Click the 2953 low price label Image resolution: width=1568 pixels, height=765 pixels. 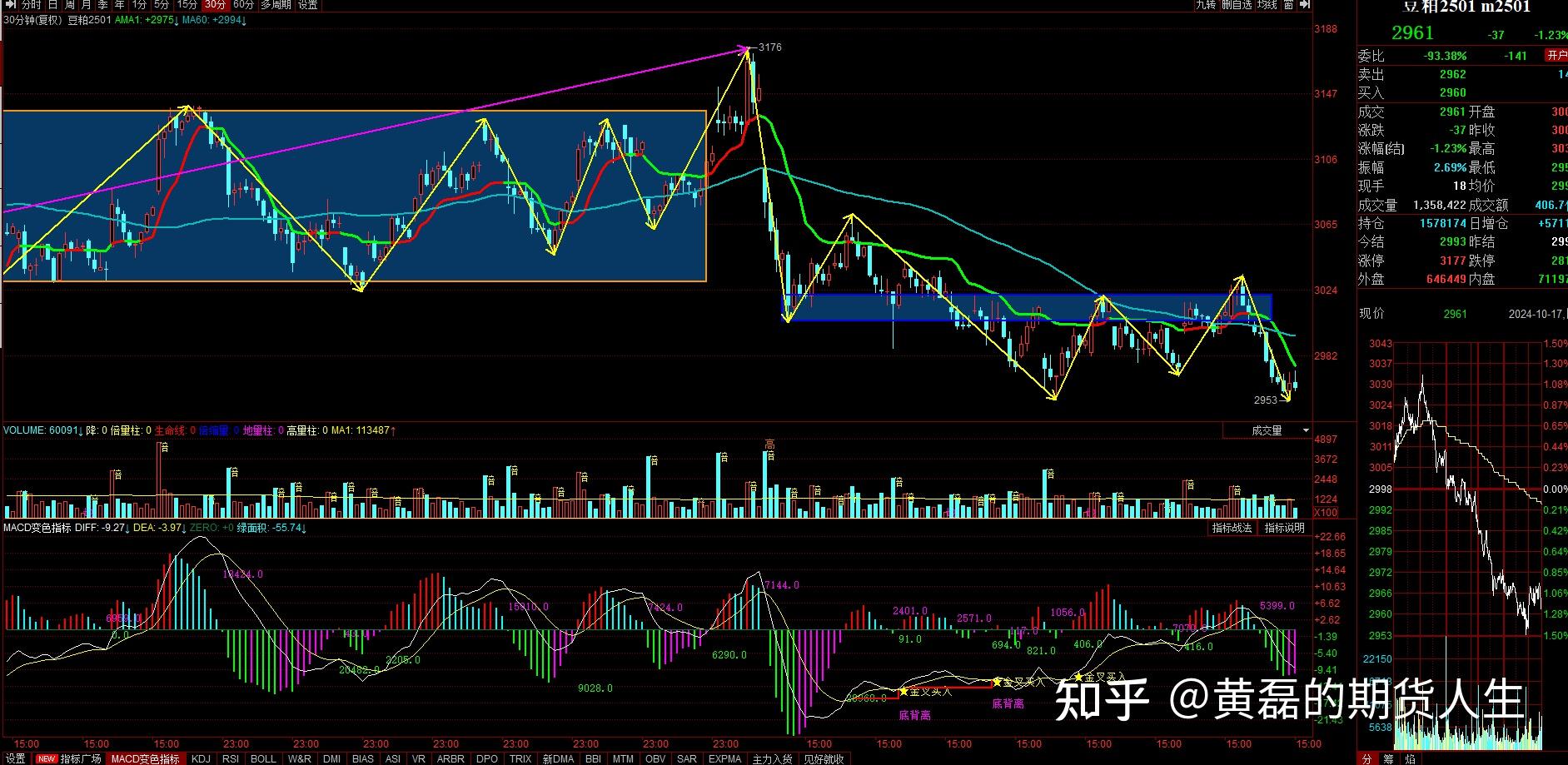(1266, 400)
